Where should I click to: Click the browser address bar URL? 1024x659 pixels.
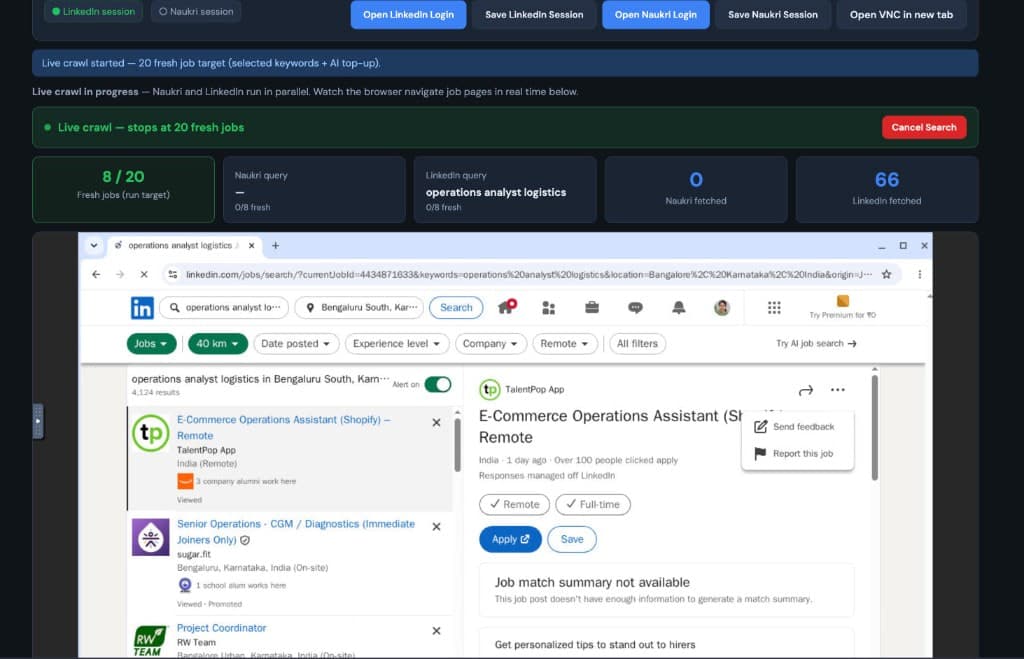(528, 274)
